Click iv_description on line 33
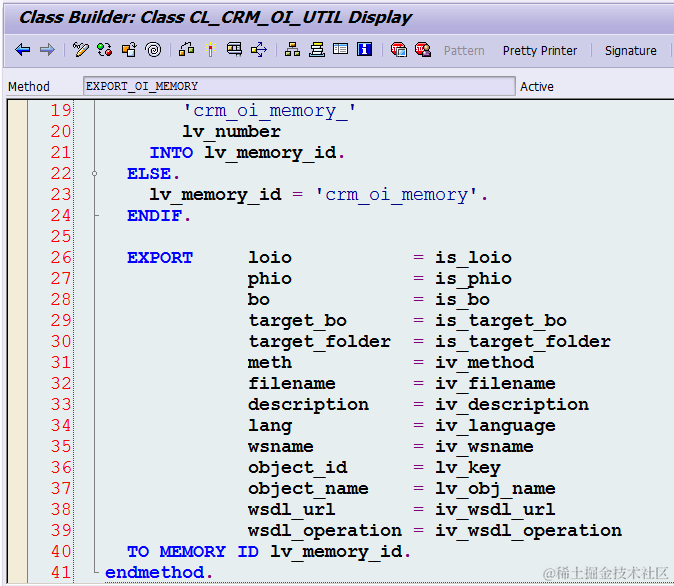 click(512, 405)
